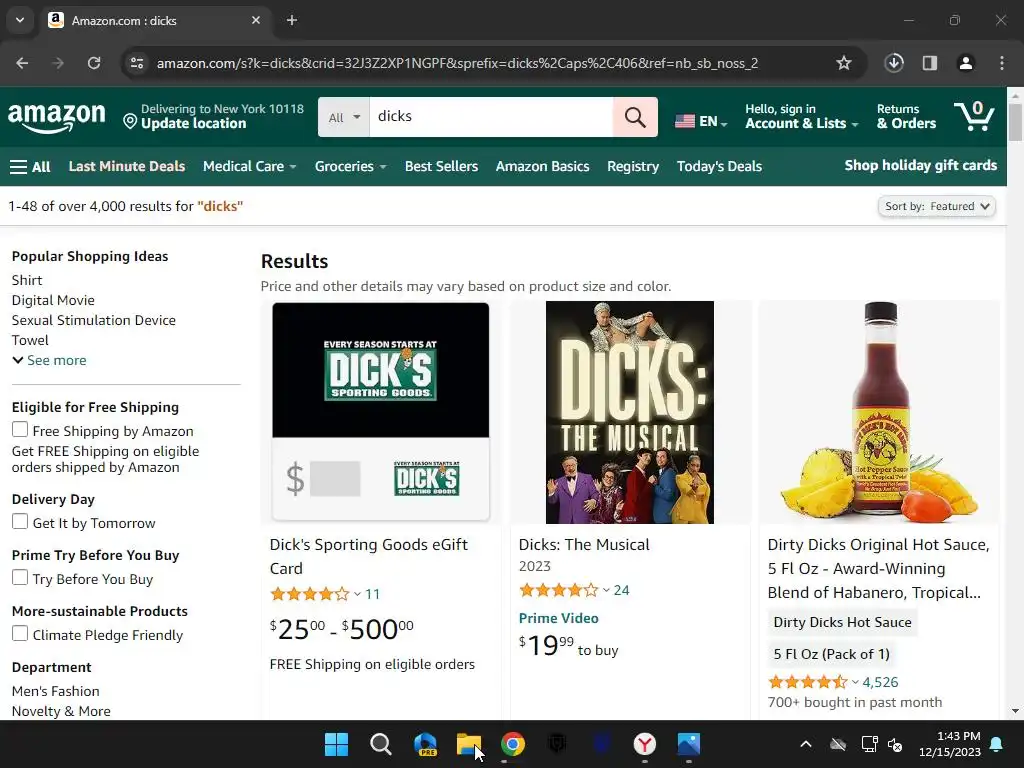Open a new browser tab
Viewport: 1024px width, 768px height.
[x=292, y=20]
